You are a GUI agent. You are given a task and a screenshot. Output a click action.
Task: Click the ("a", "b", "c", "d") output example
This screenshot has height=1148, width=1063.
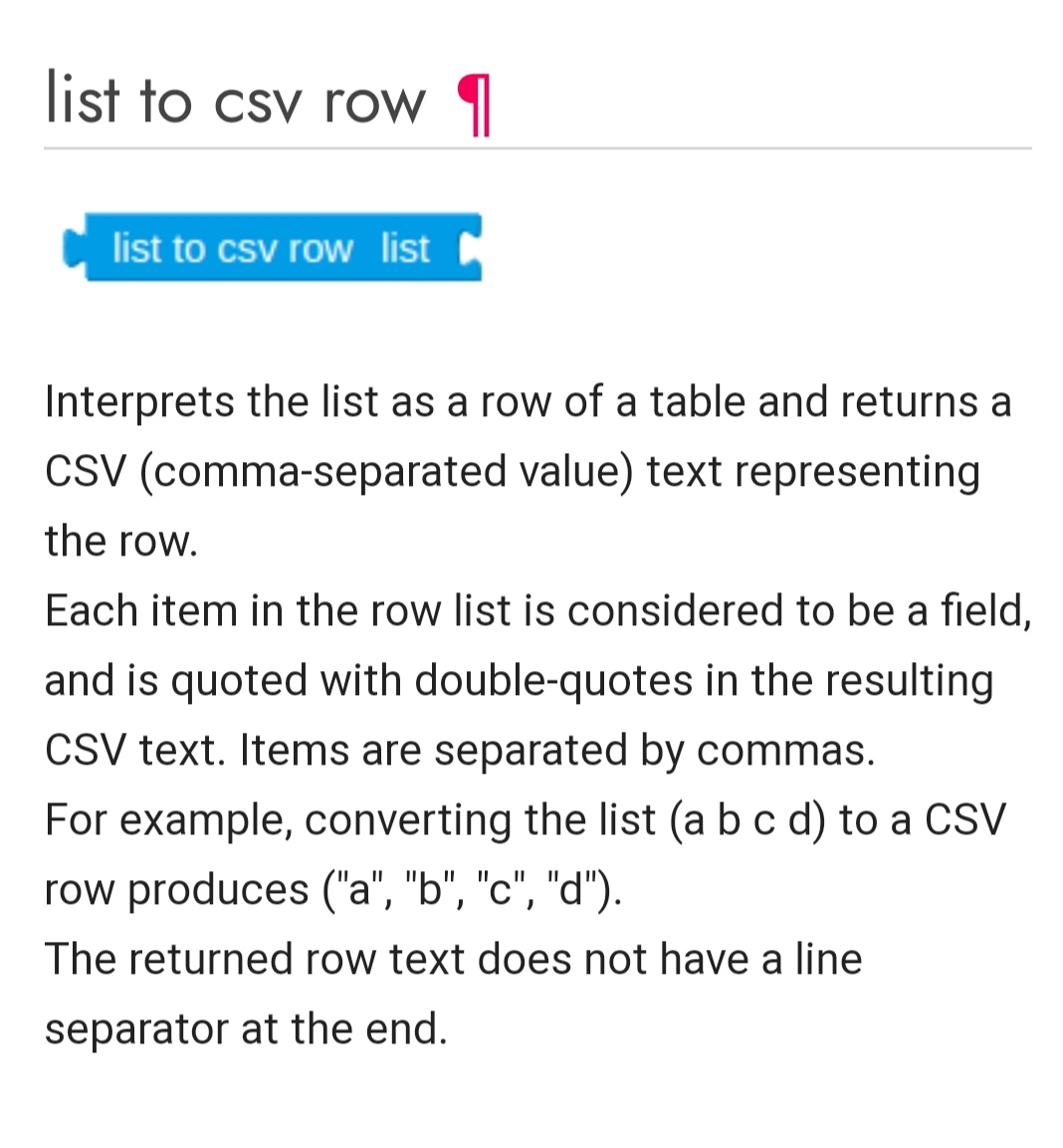468,889
